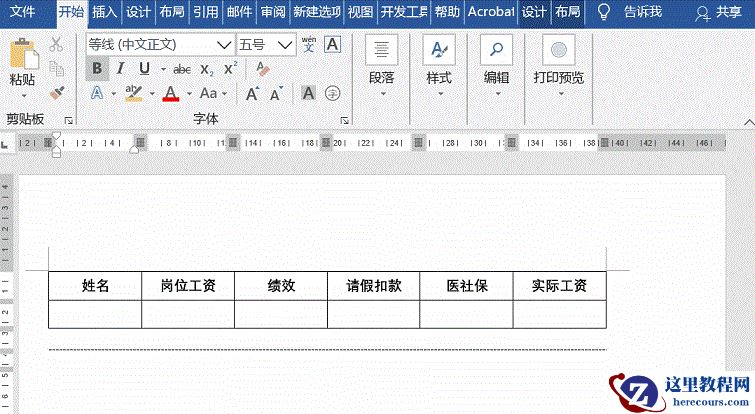The height and width of the screenshot is (414, 755).
Task: Click the Tell Me (告诉我) search box
Action: pos(643,12)
